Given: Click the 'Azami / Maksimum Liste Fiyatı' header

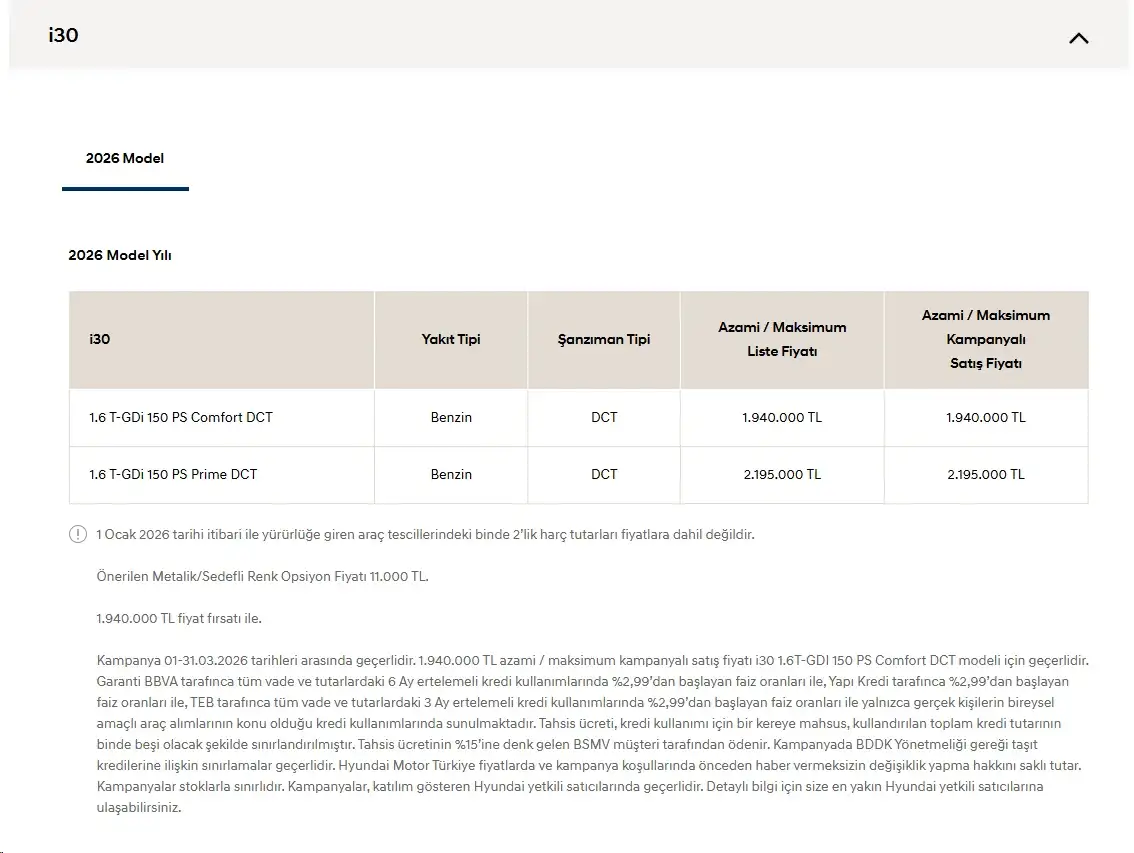Looking at the screenshot, I should tap(782, 339).
